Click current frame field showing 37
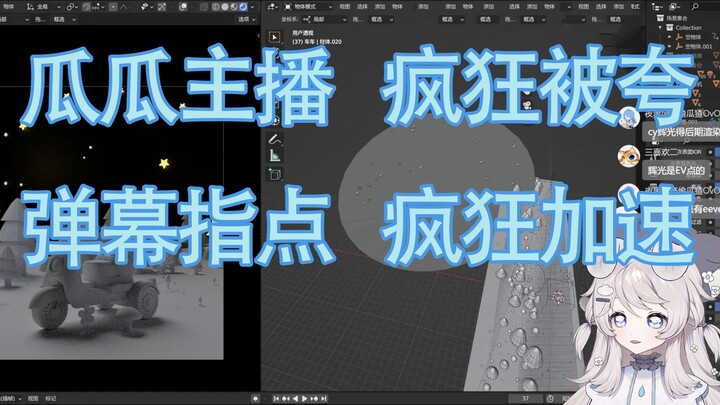This screenshot has height=405, width=720. 526,398
